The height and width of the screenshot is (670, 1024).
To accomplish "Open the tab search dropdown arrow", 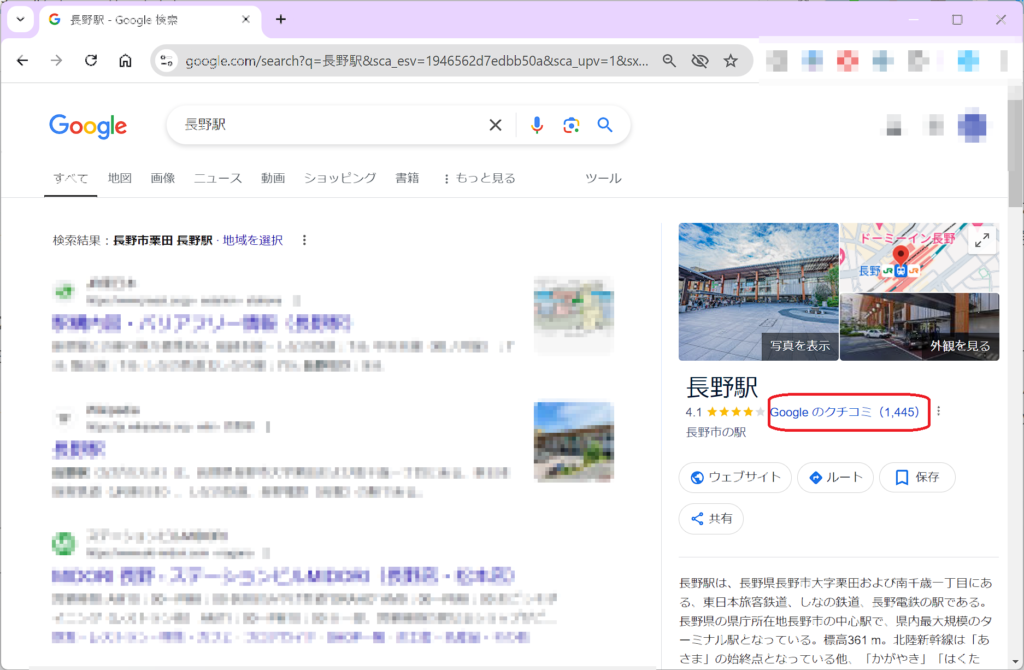I will 20,20.
